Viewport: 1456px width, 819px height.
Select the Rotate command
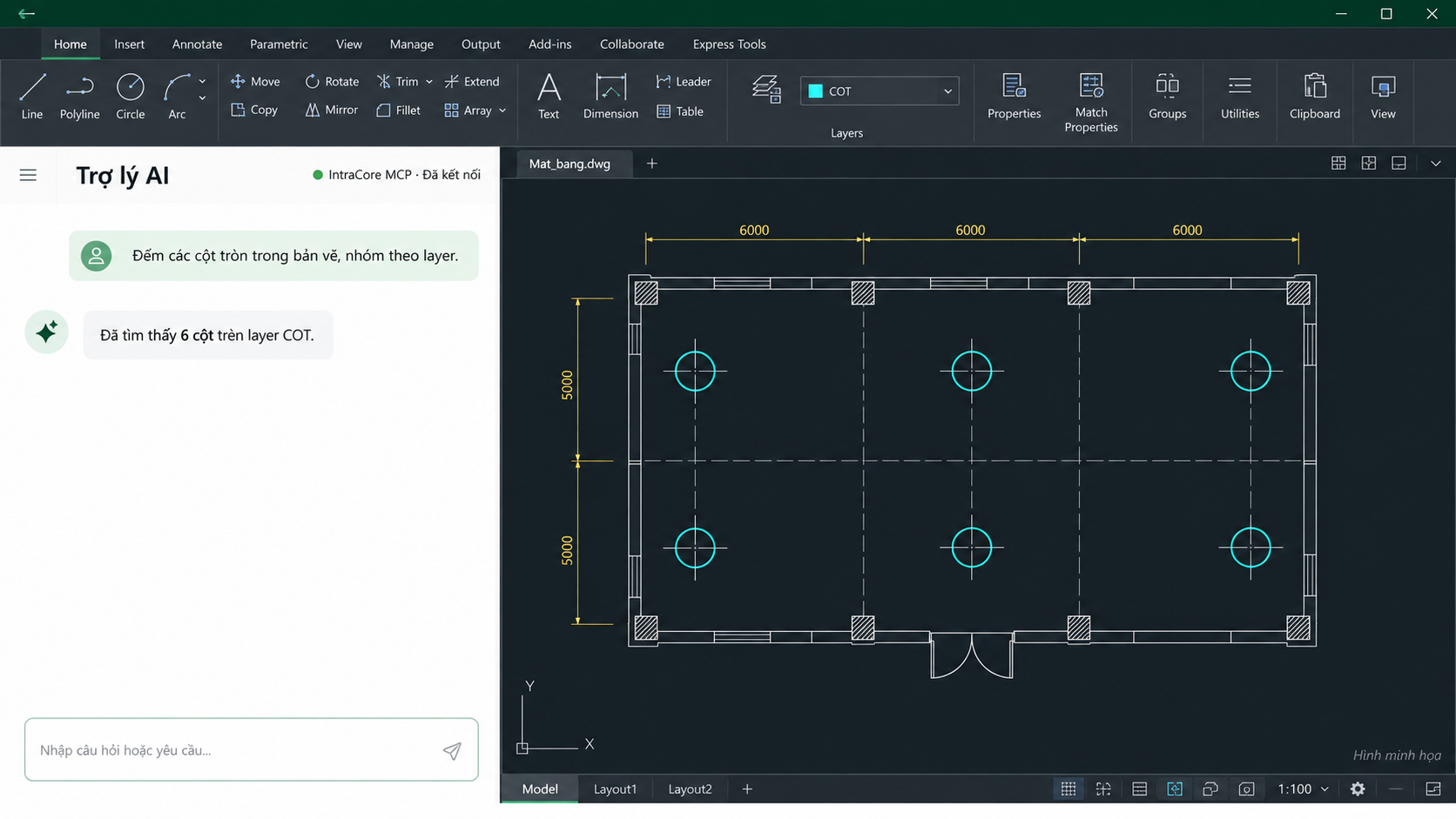coord(332,81)
